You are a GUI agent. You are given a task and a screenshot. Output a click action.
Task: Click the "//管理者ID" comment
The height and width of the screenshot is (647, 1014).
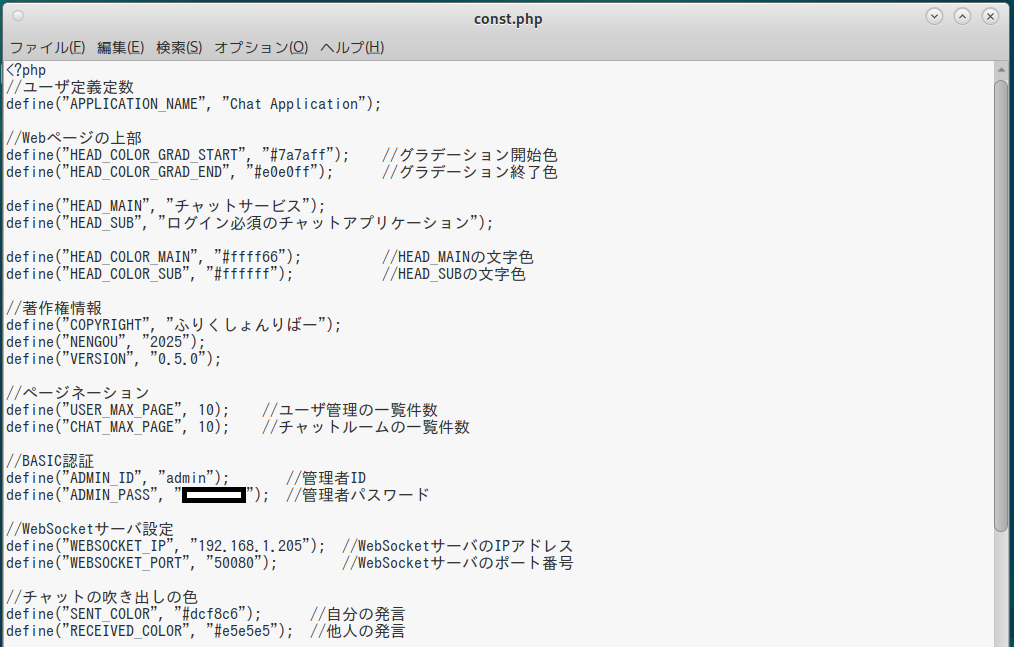(326, 478)
